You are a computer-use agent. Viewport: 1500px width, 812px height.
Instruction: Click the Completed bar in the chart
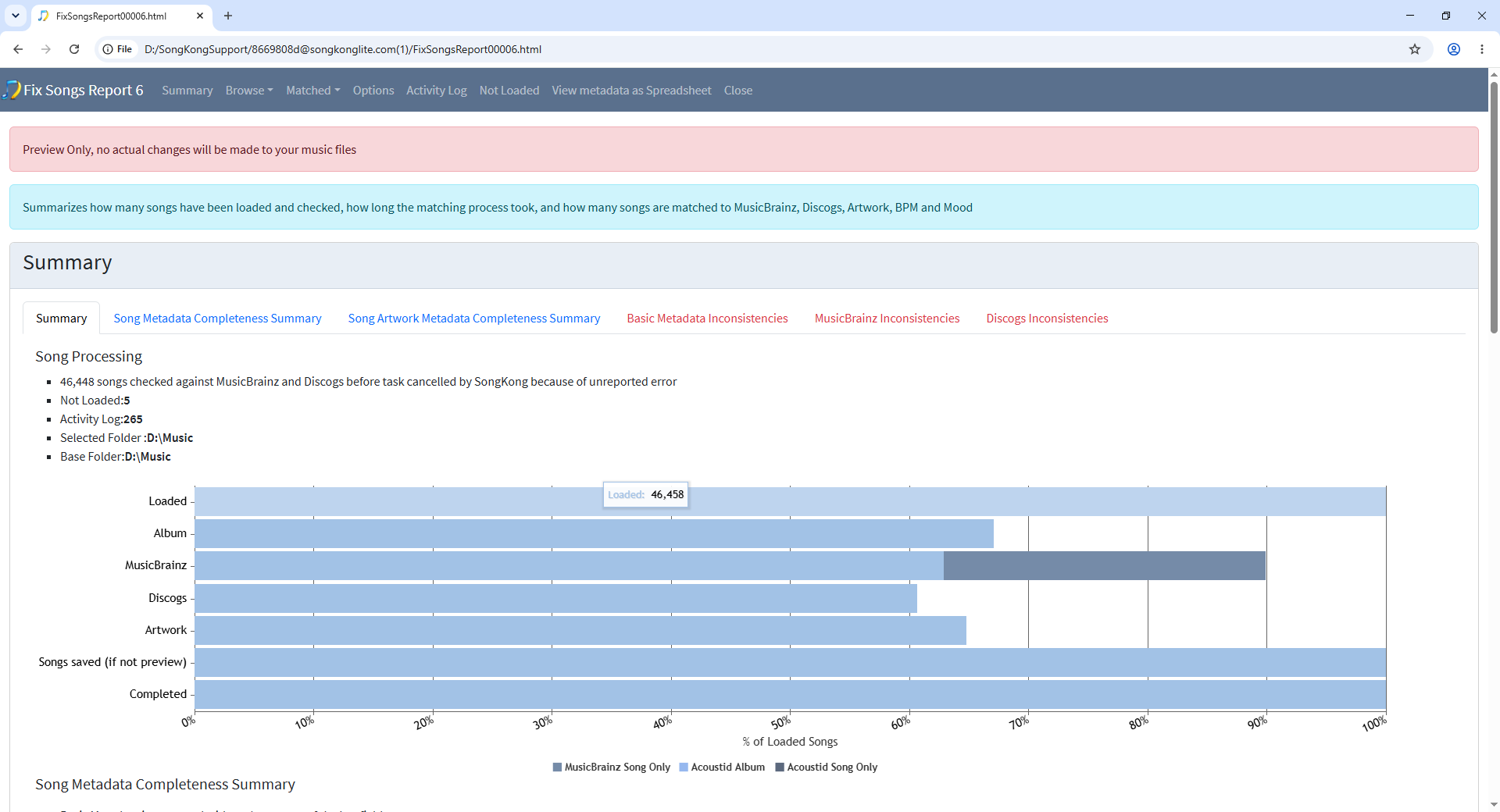tap(791, 694)
